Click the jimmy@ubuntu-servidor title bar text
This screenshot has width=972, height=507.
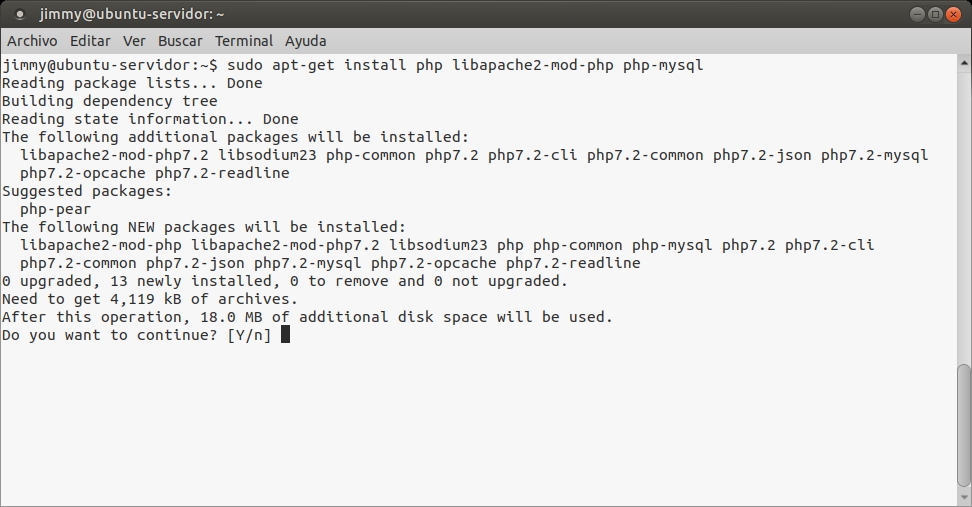(x=132, y=14)
